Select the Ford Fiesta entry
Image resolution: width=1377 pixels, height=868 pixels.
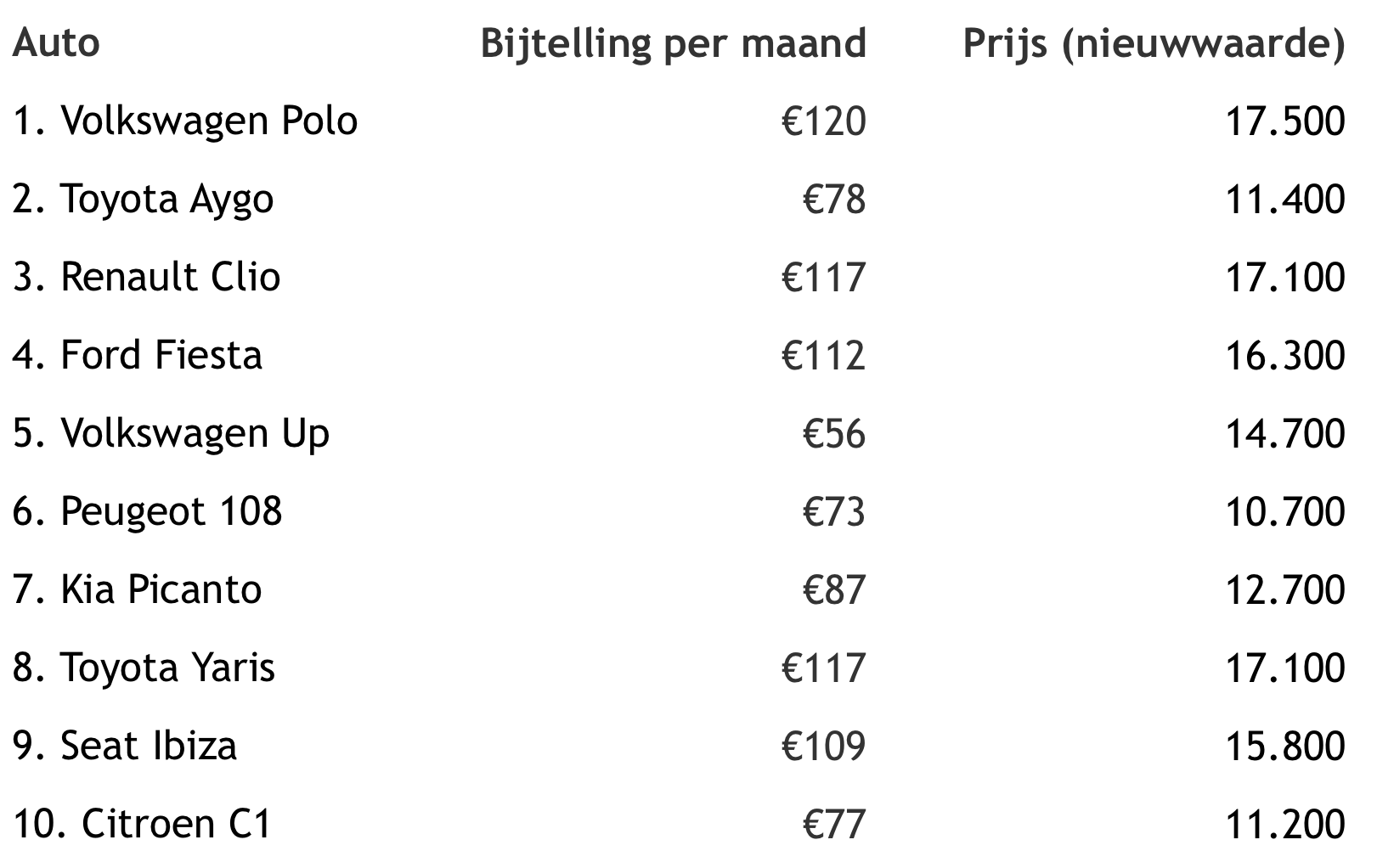(x=138, y=355)
